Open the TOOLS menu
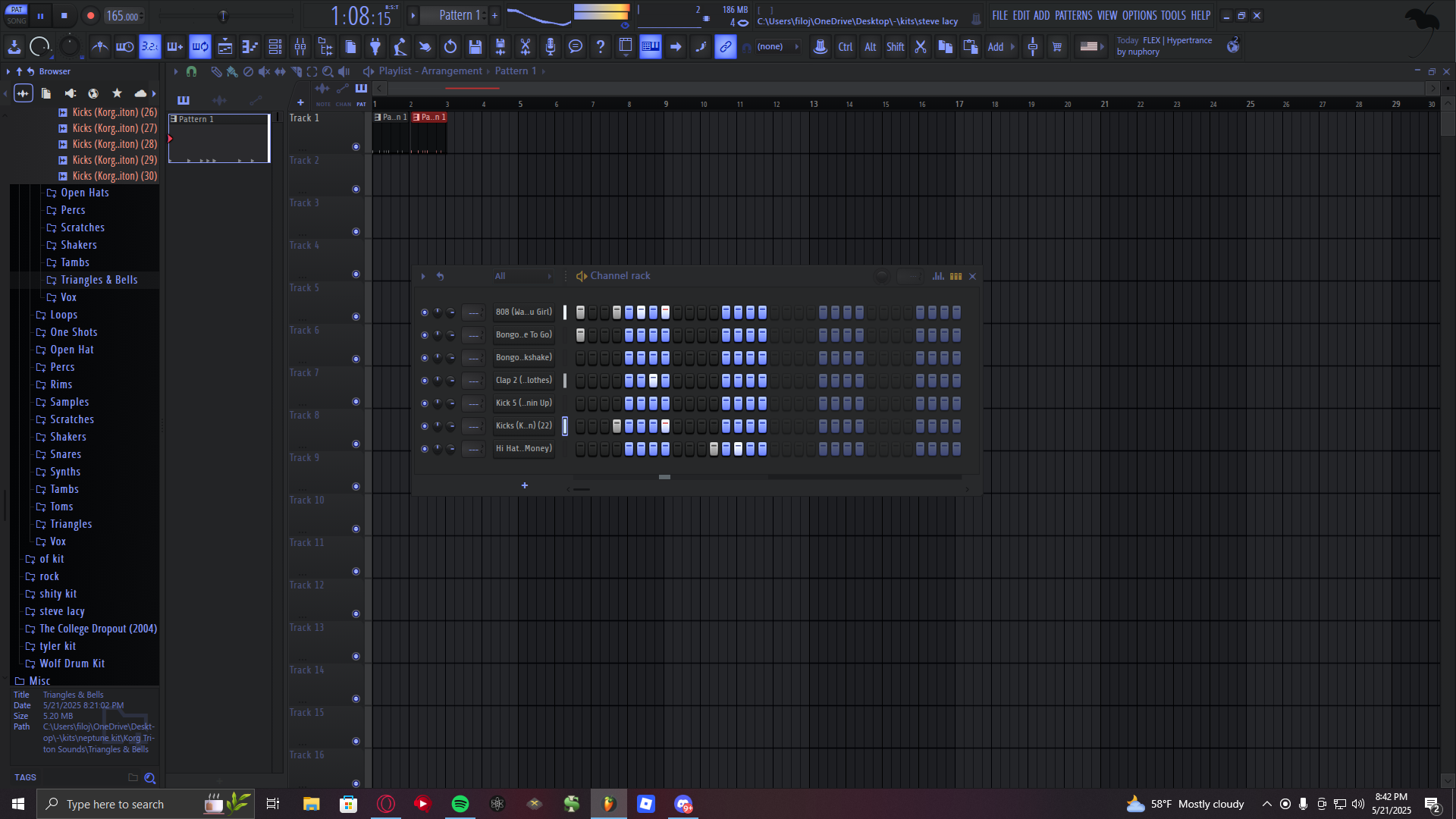 1172,15
